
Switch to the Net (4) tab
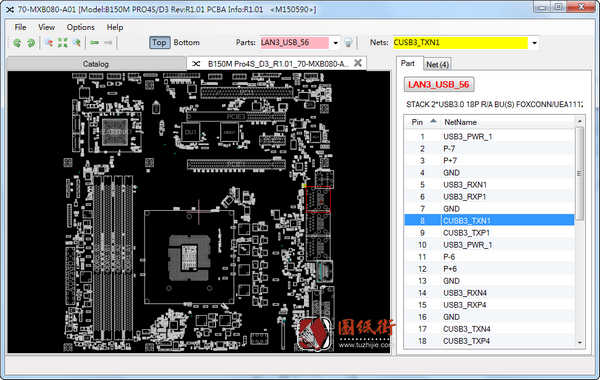437,64
